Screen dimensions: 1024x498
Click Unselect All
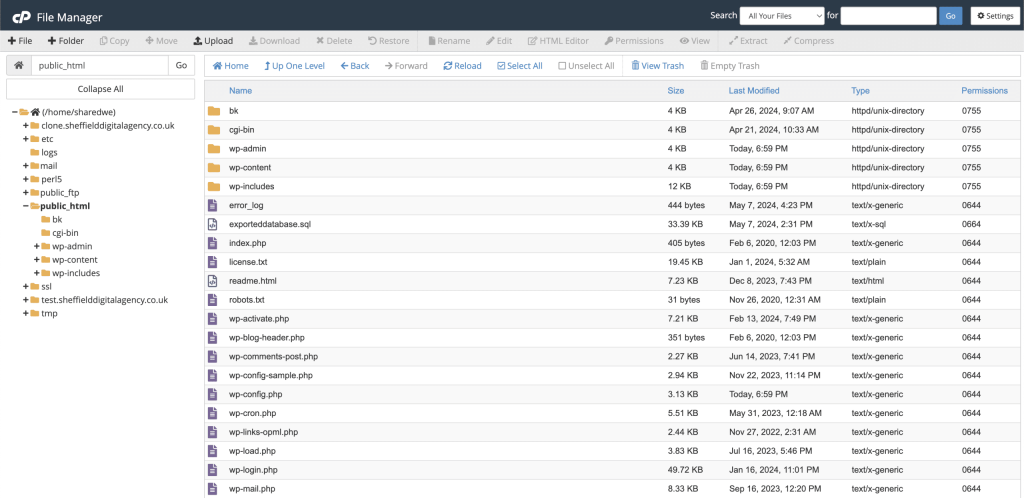point(586,66)
